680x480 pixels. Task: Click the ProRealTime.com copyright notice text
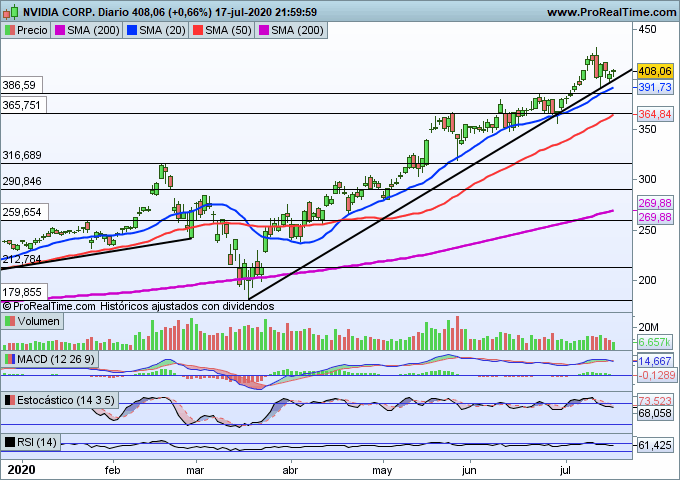pyautogui.click(x=138, y=306)
